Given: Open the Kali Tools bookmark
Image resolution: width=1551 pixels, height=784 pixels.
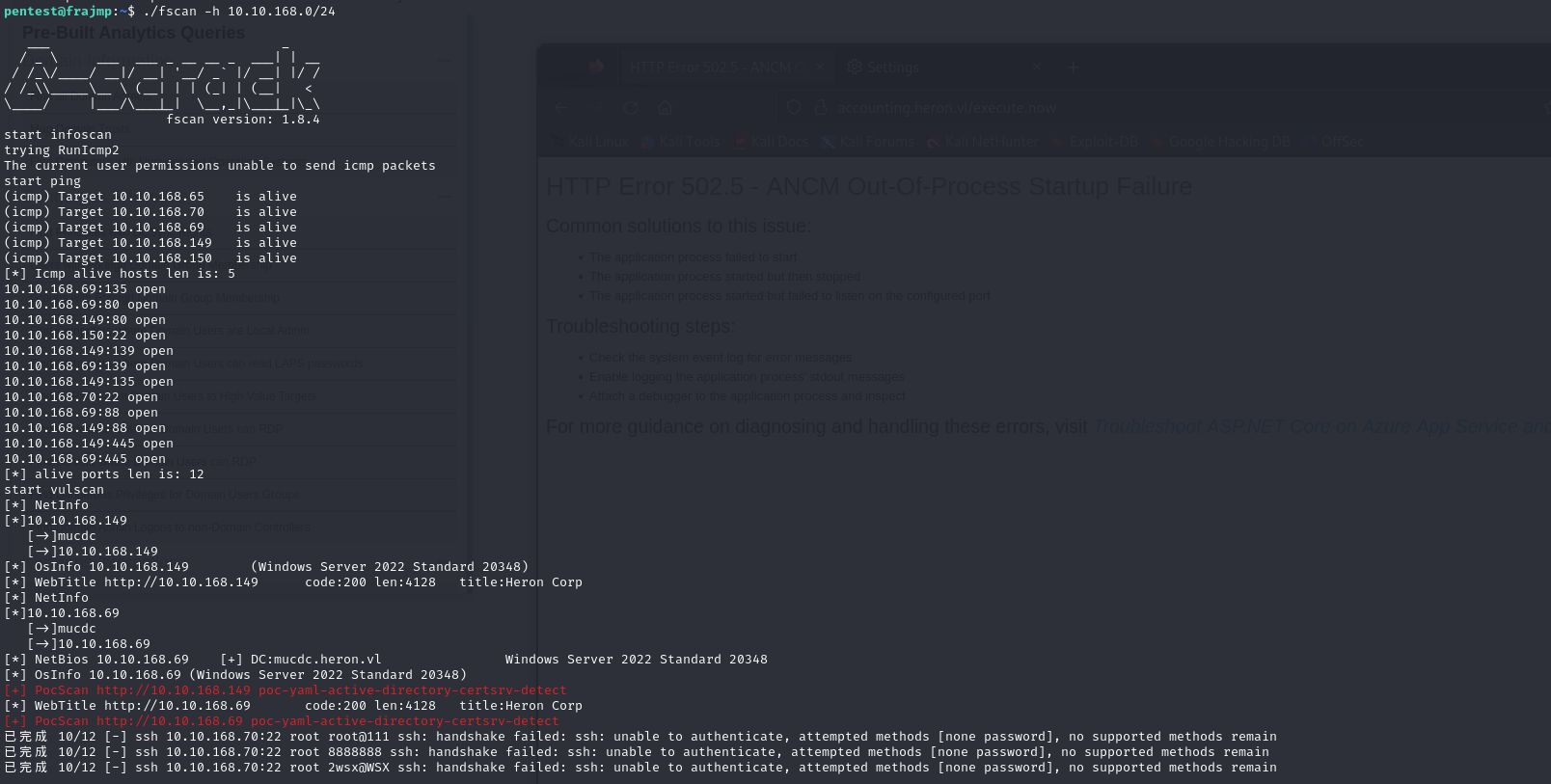Looking at the screenshot, I should click(x=689, y=142).
